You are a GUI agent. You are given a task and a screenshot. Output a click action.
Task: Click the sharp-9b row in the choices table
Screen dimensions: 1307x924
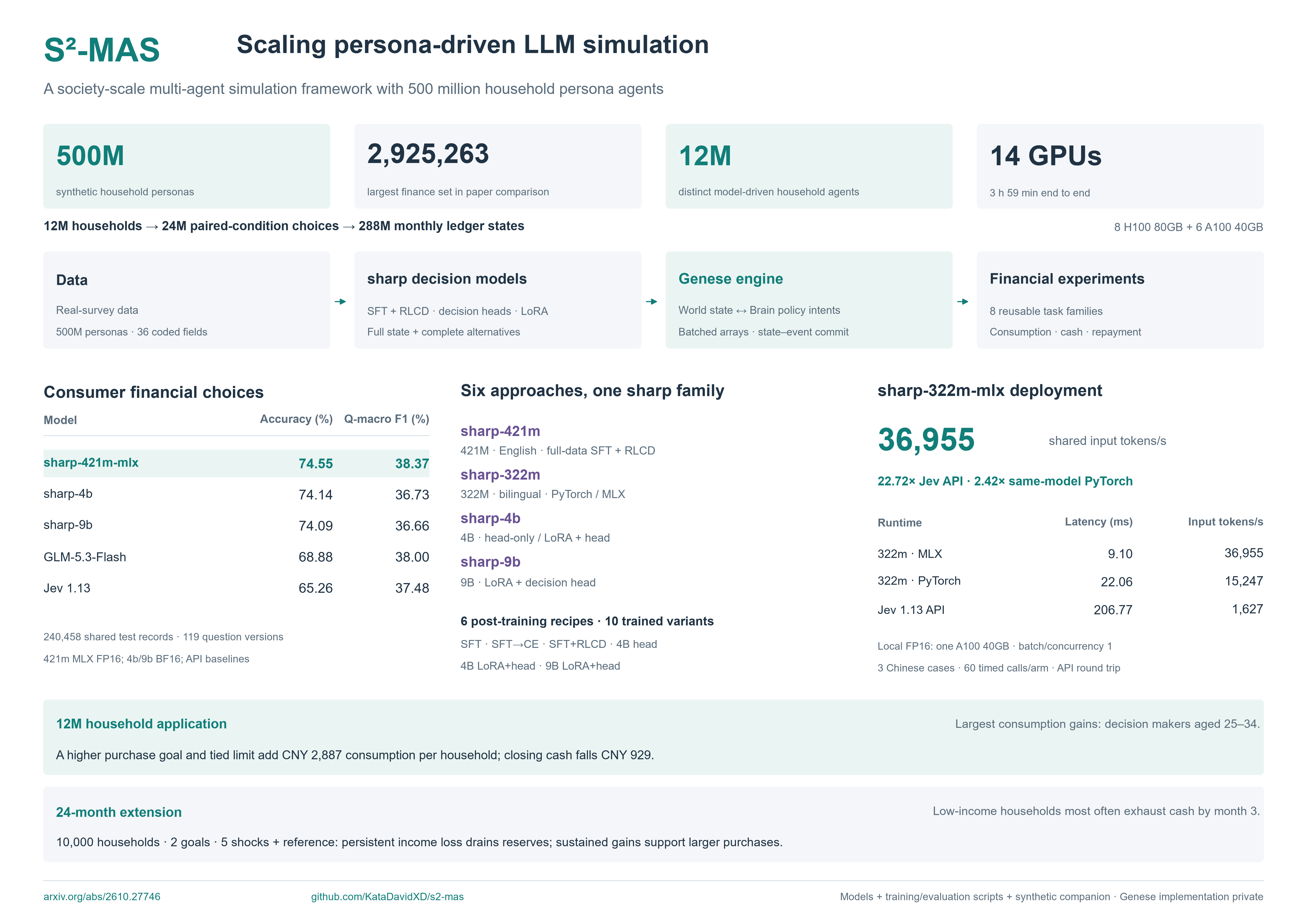point(236,525)
